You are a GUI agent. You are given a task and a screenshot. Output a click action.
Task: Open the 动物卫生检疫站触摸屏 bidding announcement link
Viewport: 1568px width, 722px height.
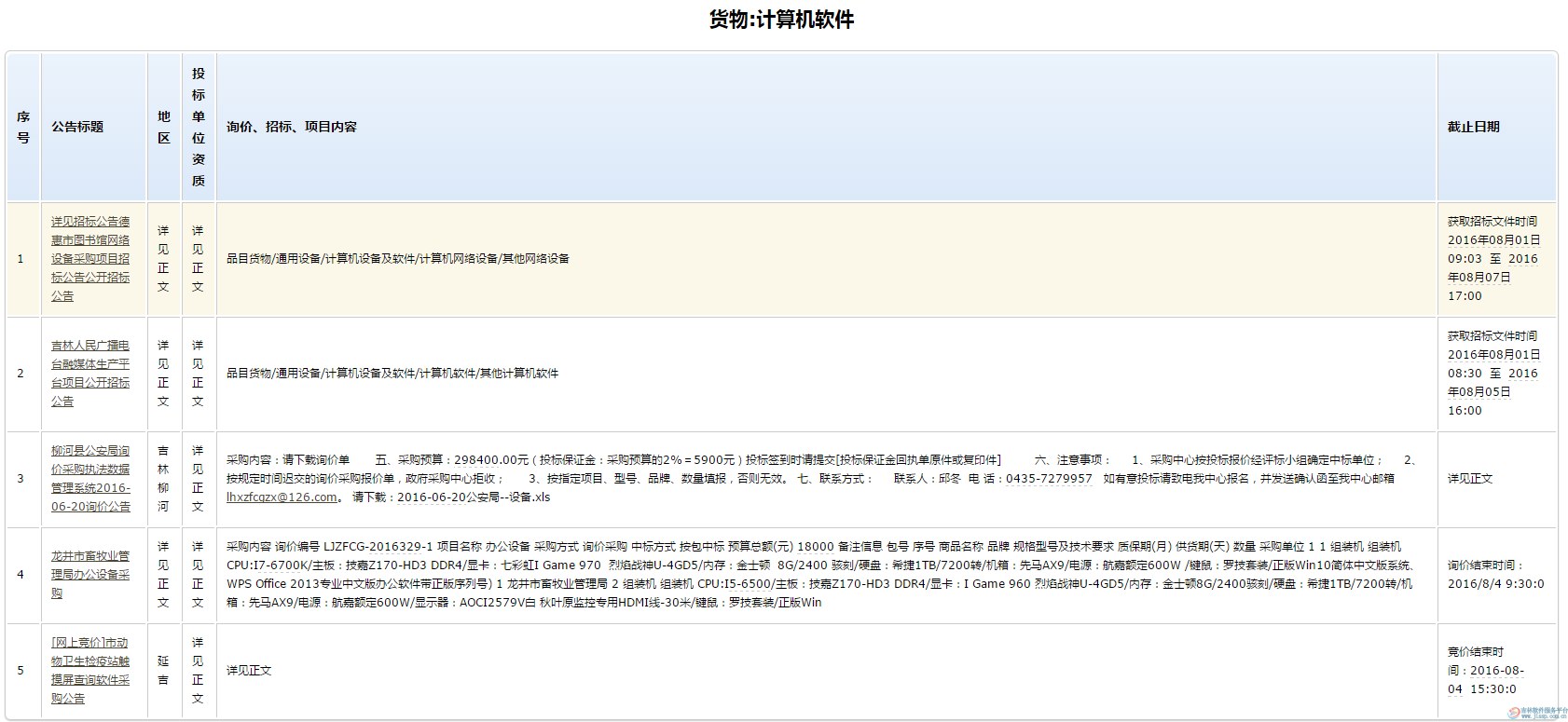[x=90, y=671]
